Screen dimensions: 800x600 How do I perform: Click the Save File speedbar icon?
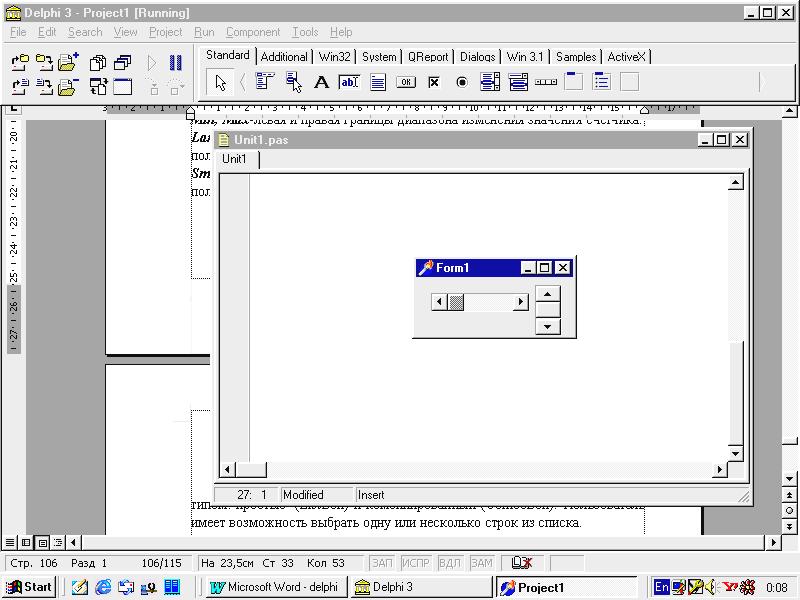pyautogui.click(x=44, y=87)
